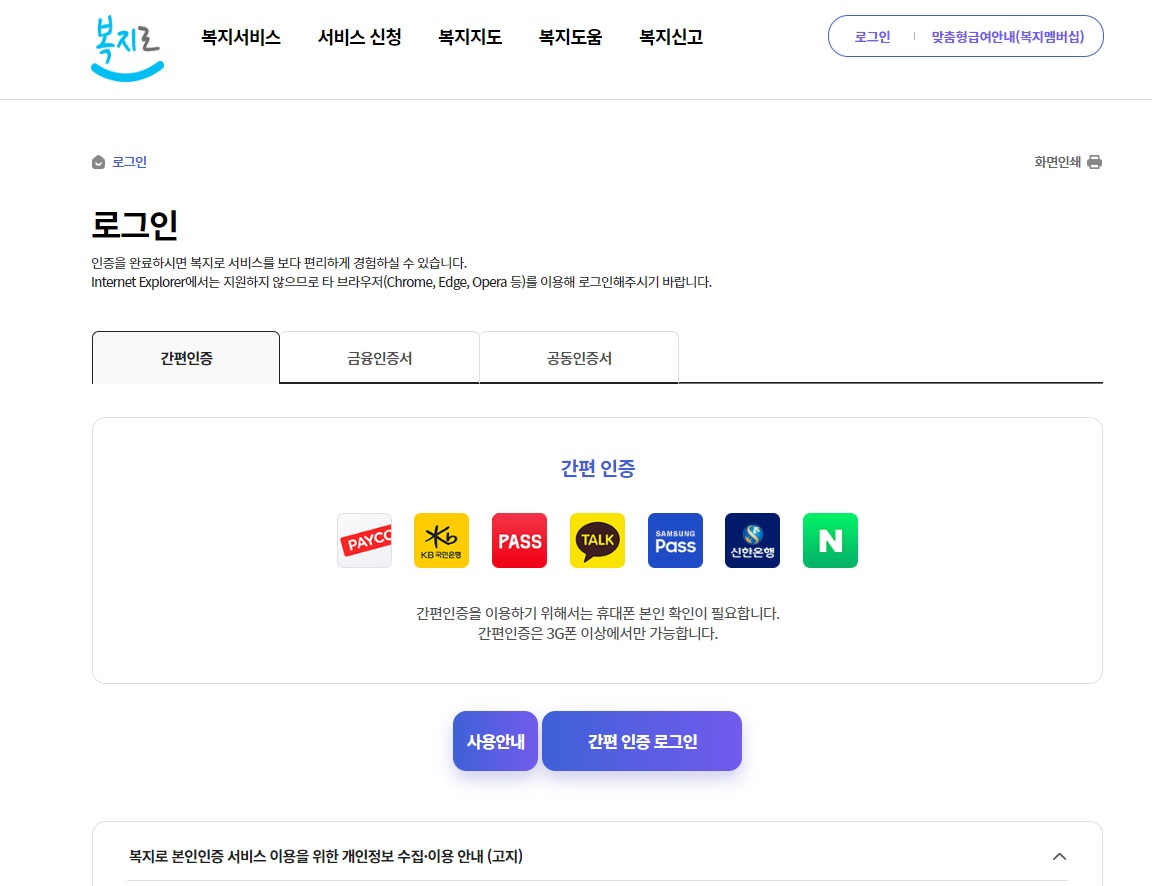Select the KB국민은행 authentication icon
The image size is (1152, 886).
441,540
